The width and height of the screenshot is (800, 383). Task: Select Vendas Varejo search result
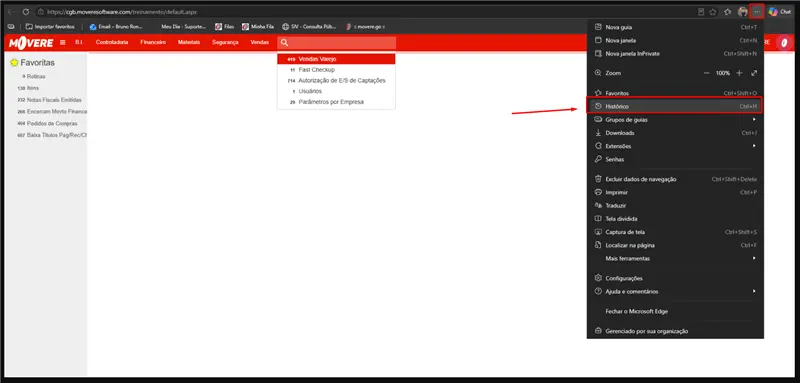click(x=336, y=59)
